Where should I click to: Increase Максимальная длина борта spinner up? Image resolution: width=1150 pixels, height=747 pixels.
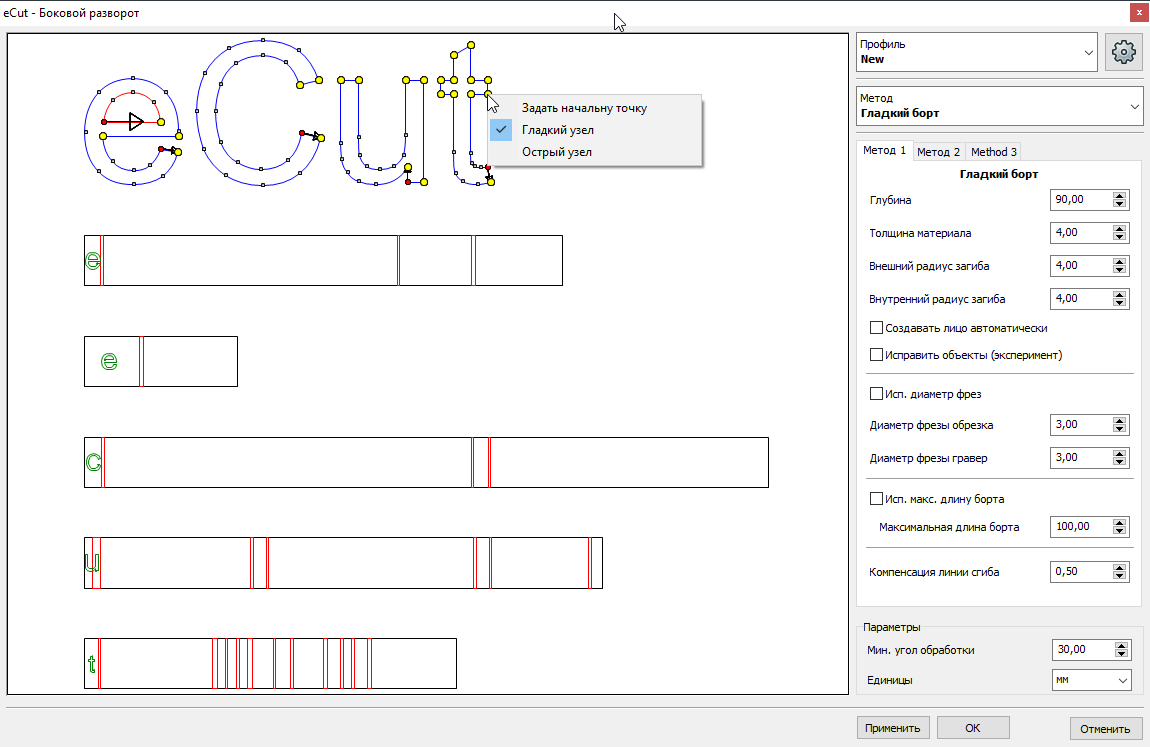click(1119, 522)
